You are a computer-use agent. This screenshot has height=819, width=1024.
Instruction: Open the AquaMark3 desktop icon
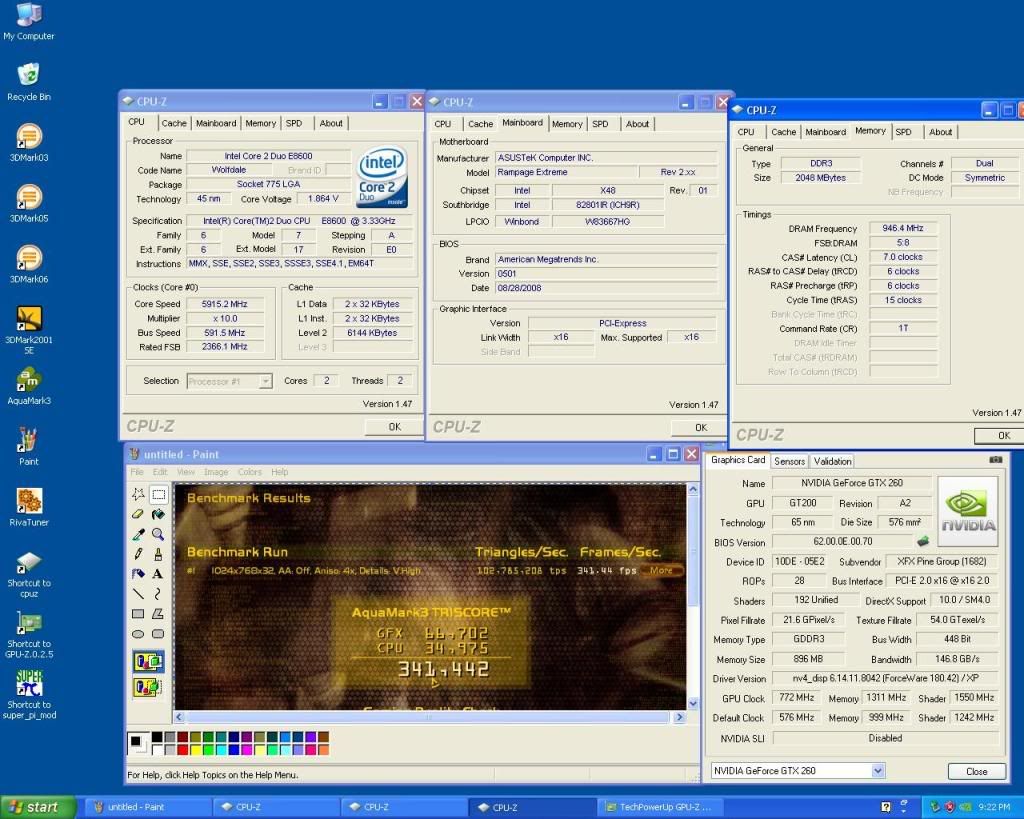[29, 385]
